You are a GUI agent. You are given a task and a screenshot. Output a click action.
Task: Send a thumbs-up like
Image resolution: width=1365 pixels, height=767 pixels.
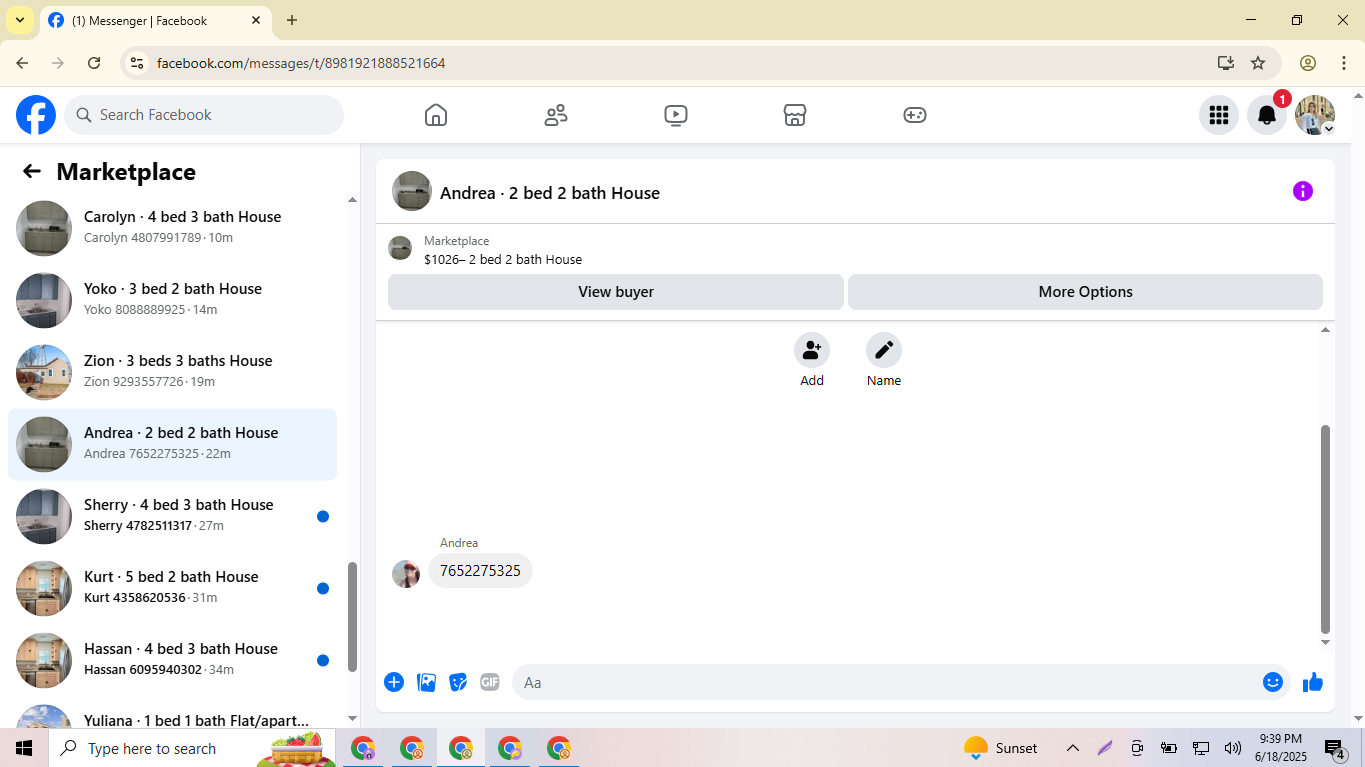[x=1313, y=682]
